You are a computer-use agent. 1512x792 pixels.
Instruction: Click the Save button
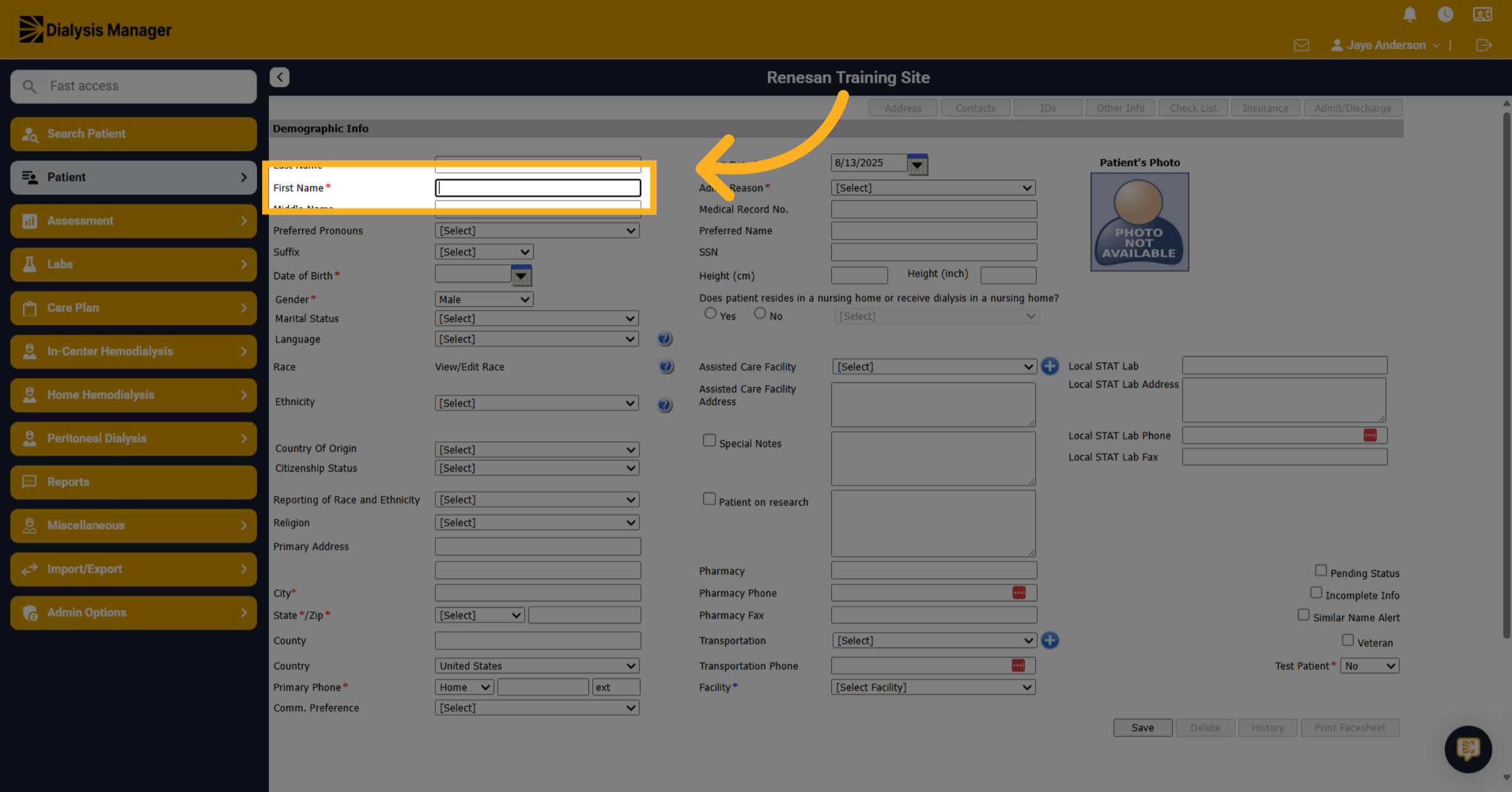pos(1142,728)
